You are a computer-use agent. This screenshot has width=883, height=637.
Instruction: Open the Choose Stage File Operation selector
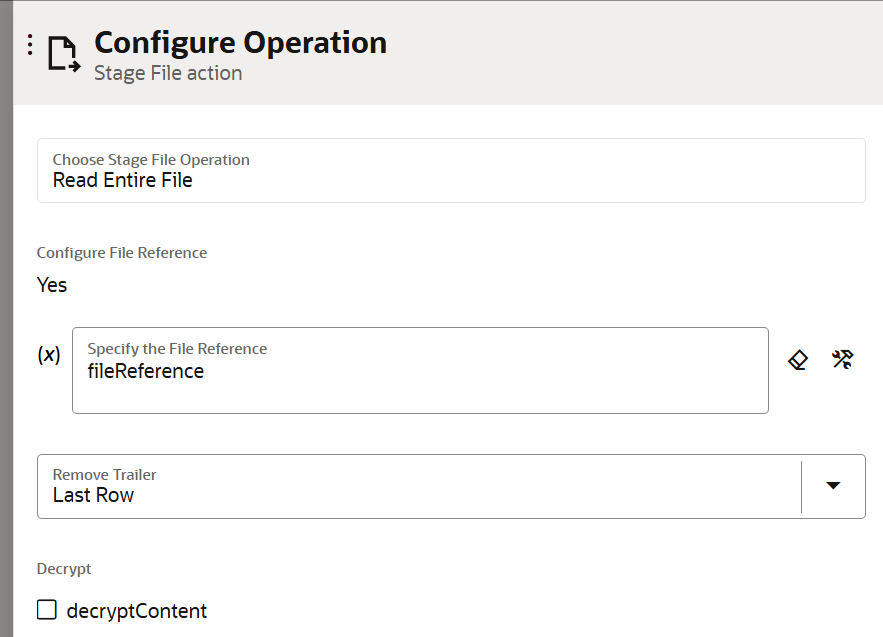coord(451,170)
